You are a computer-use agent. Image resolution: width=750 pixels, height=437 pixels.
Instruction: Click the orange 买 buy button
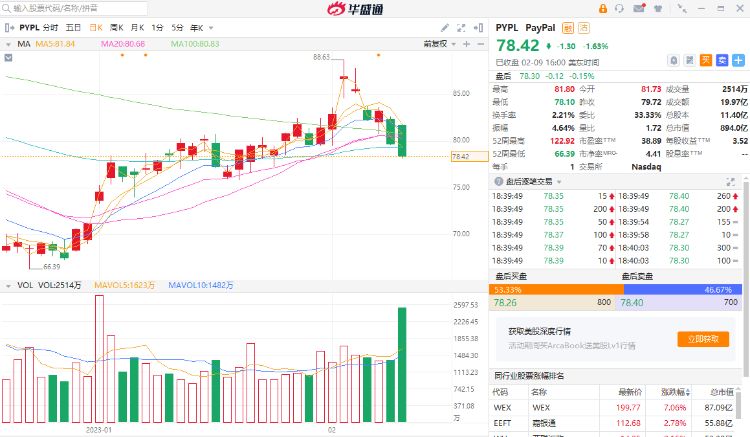[x=706, y=60]
